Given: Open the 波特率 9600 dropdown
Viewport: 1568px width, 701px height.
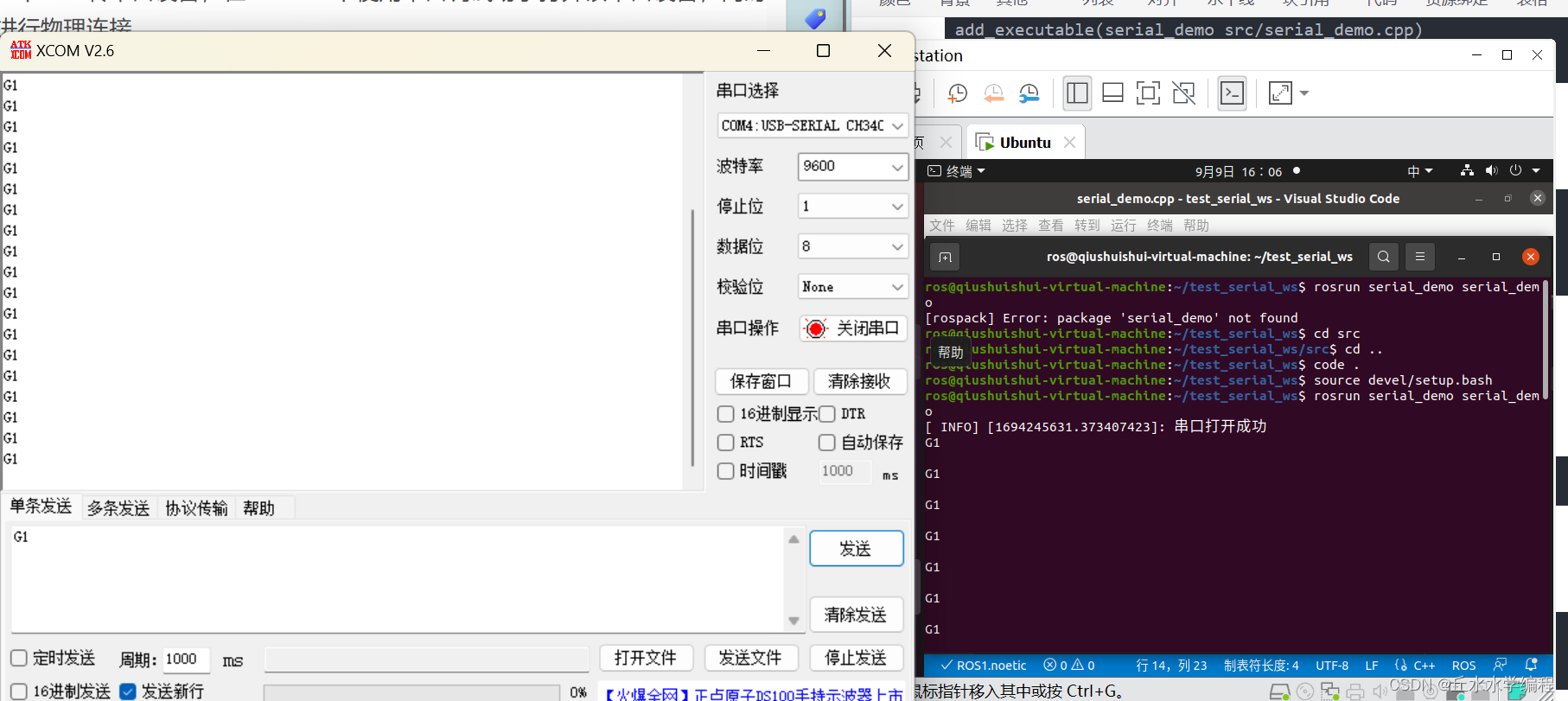Looking at the screenshot, I should click(x=852, y=166).
